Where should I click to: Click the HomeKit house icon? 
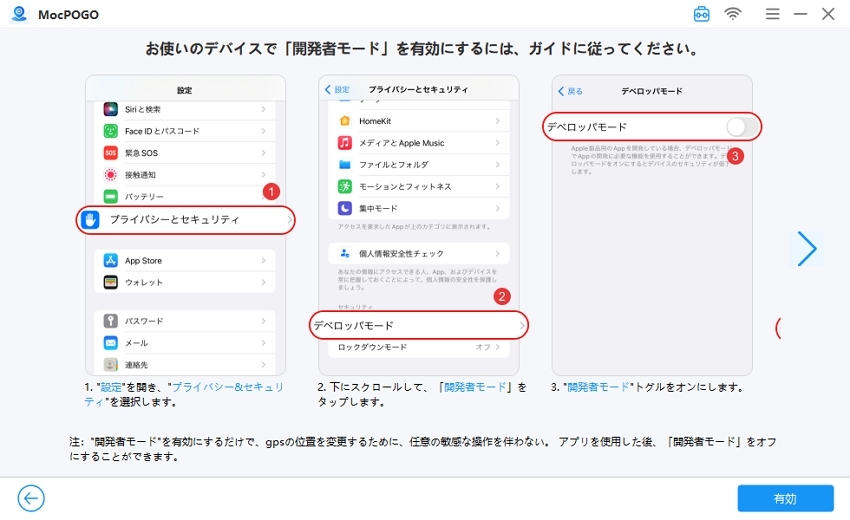click(x=345, y=121)
